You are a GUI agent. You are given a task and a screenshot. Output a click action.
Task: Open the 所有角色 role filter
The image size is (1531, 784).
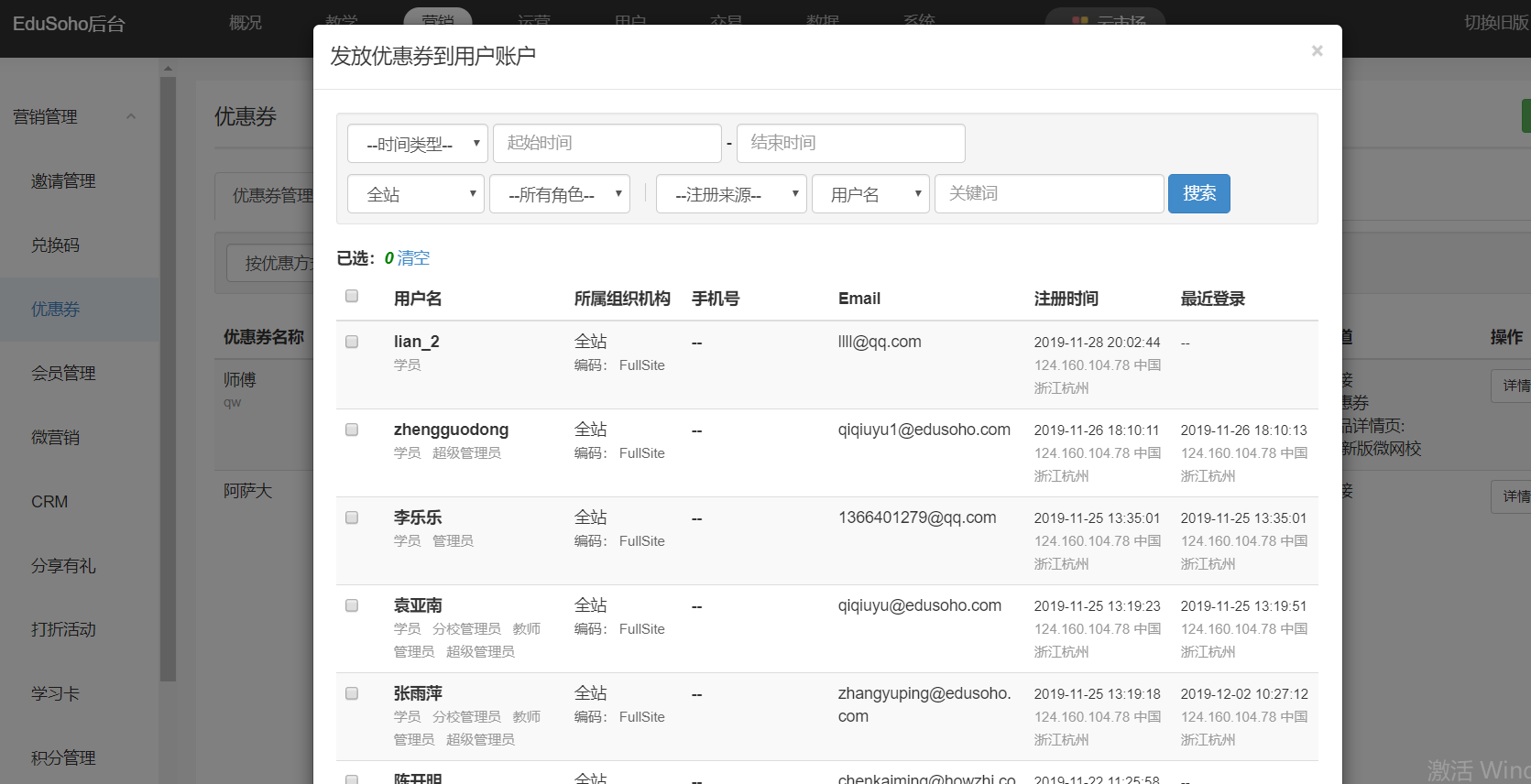pyautogui.click(x=559, y=194)
